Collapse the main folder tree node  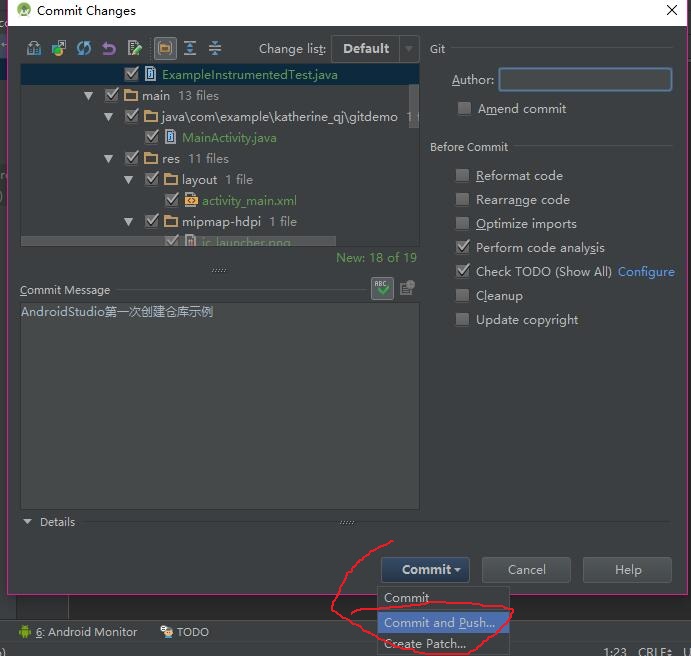coord(89,96)
